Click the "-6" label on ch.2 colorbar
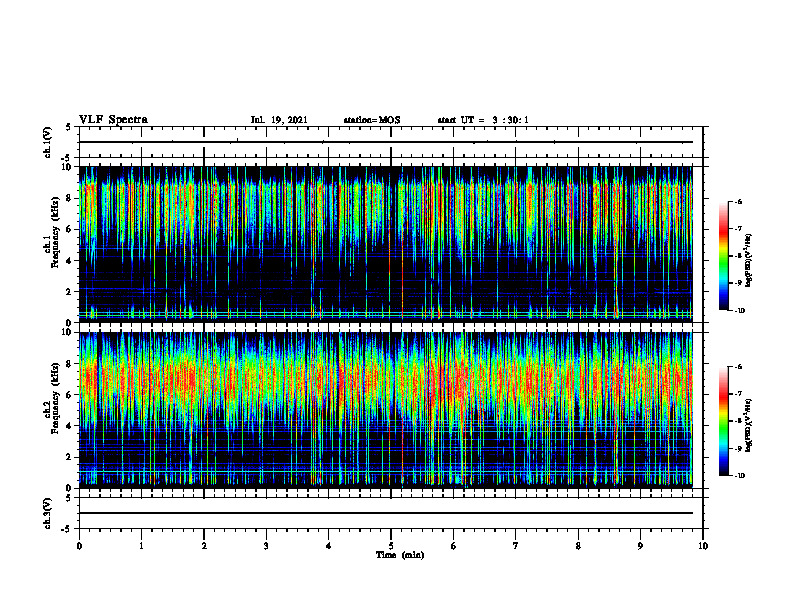 click(738, 367)
